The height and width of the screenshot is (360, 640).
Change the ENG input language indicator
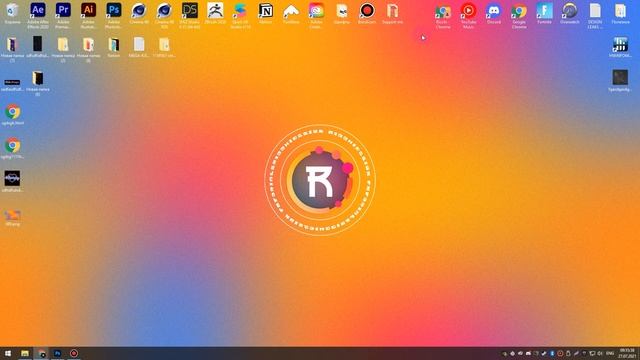click(x=610, y=353)
